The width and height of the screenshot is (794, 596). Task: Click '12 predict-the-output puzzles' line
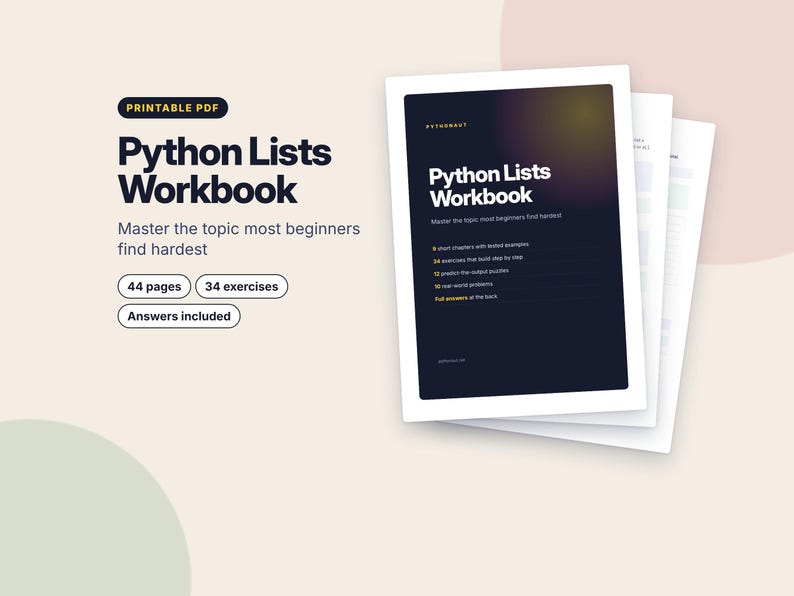point(471,272)
